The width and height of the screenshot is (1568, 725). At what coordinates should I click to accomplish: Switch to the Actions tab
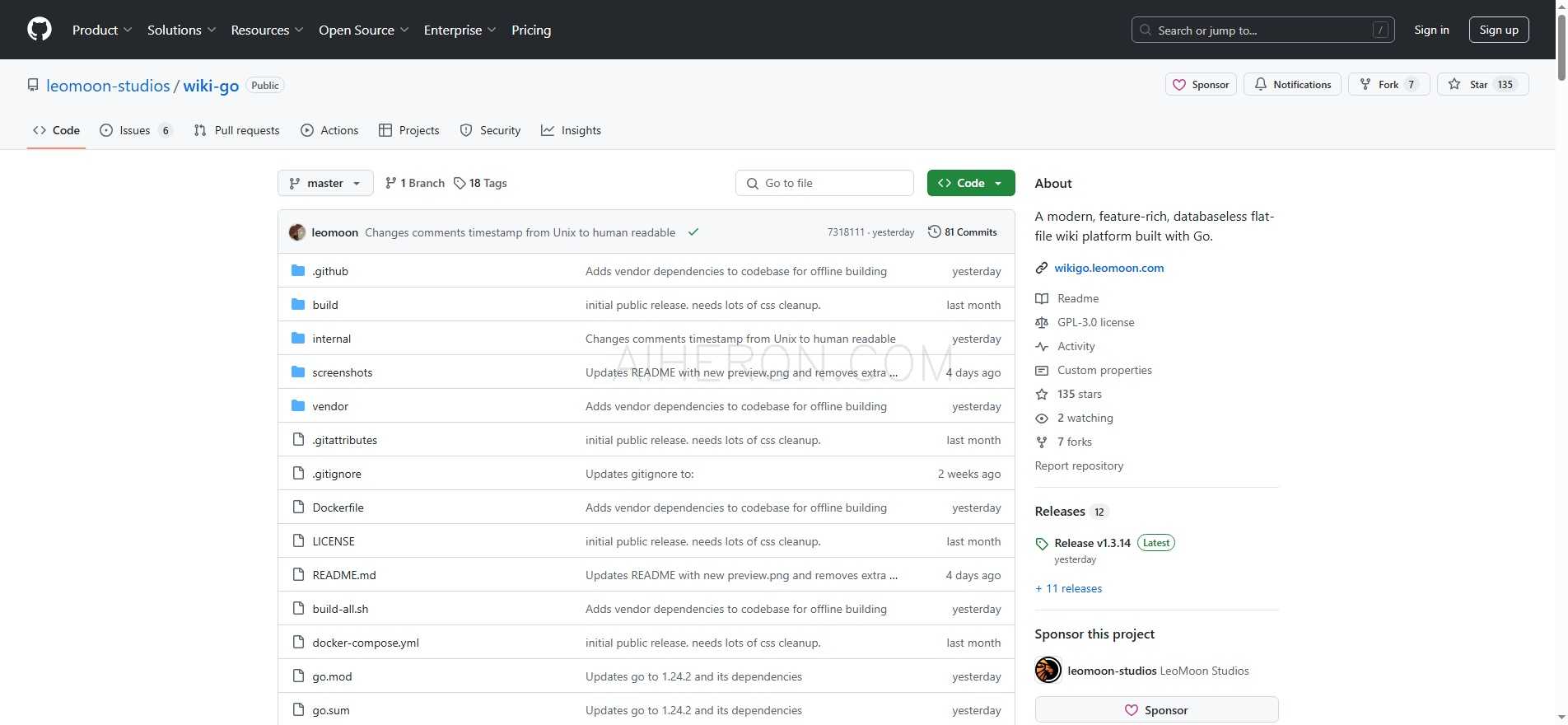(329, 130)
